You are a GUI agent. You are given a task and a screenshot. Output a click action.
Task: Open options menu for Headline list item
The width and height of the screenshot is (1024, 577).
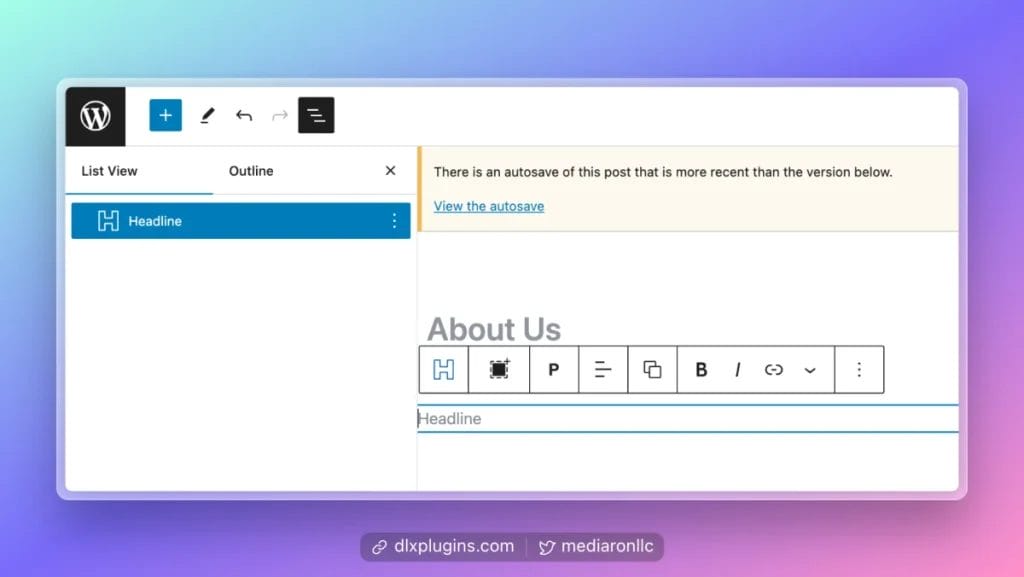[393, 221]
